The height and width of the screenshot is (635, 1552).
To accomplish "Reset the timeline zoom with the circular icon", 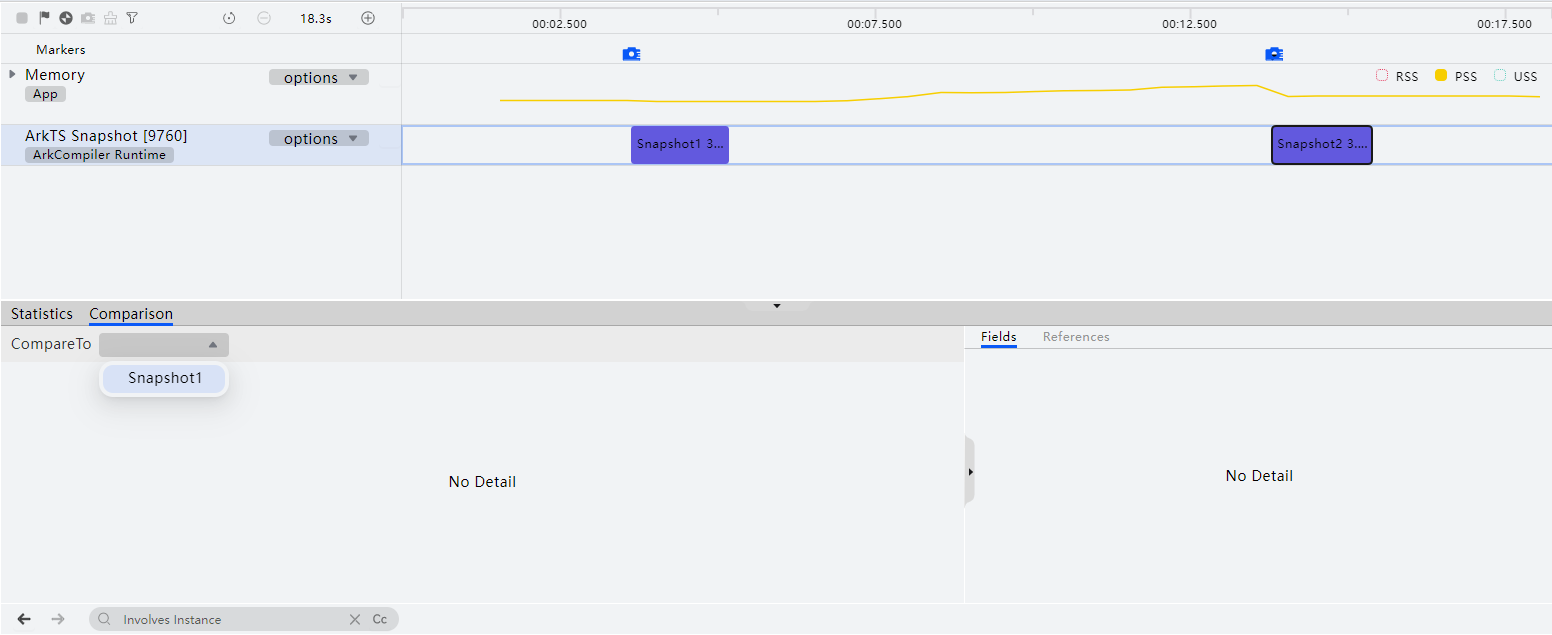I will tap(229, 18).
